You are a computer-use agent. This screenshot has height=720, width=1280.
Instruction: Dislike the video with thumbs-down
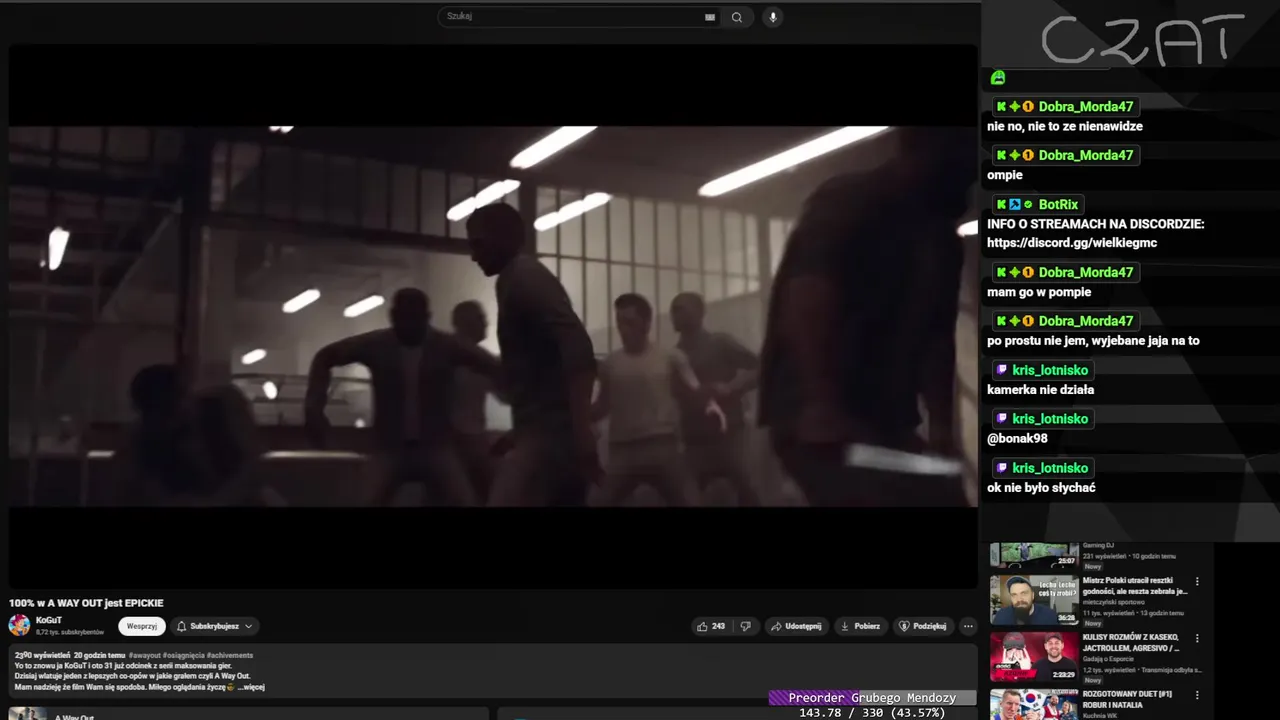[x=745, y=626]
